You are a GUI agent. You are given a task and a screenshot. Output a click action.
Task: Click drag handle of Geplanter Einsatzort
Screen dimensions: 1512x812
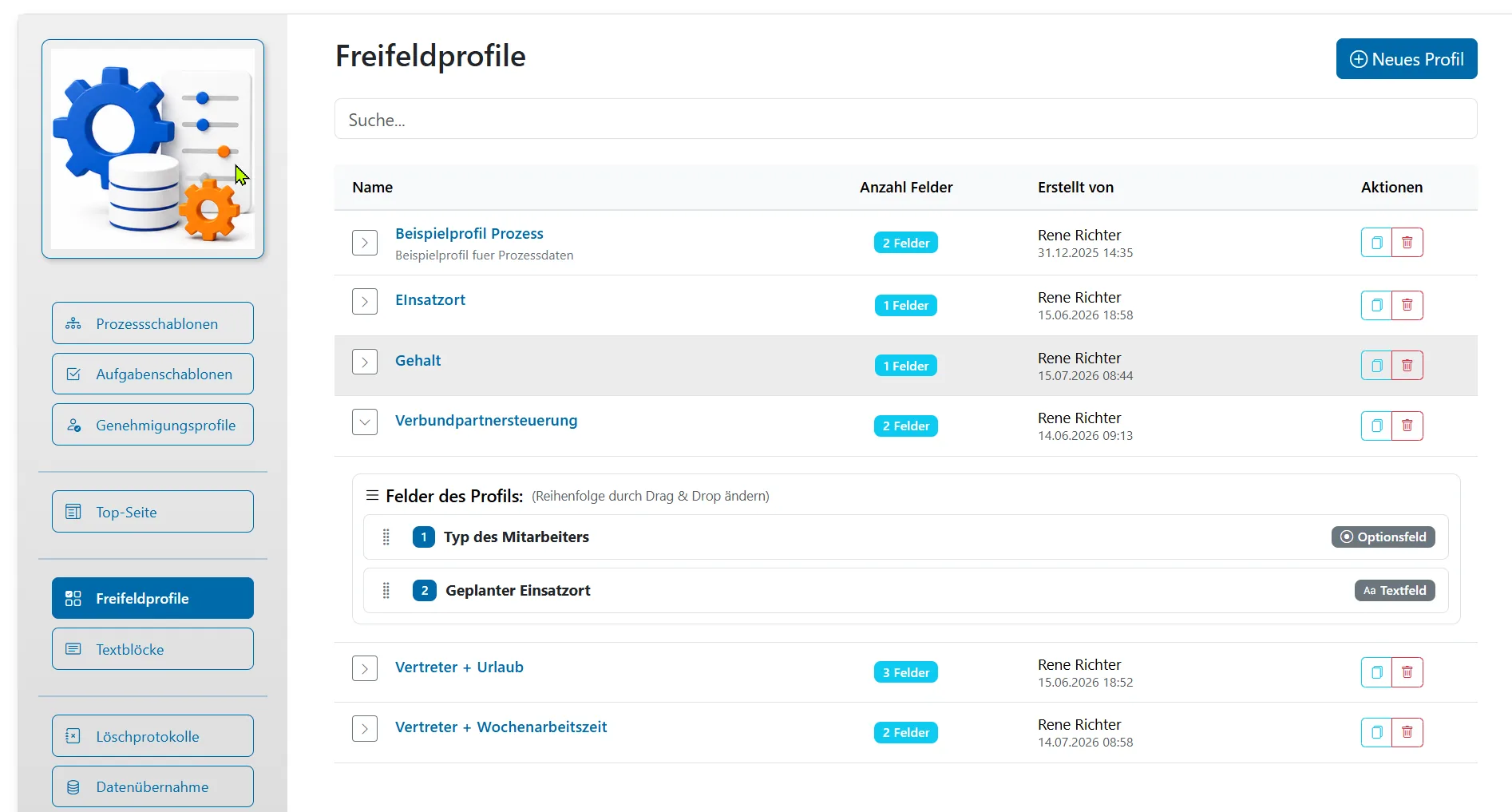tap(386, 591)
